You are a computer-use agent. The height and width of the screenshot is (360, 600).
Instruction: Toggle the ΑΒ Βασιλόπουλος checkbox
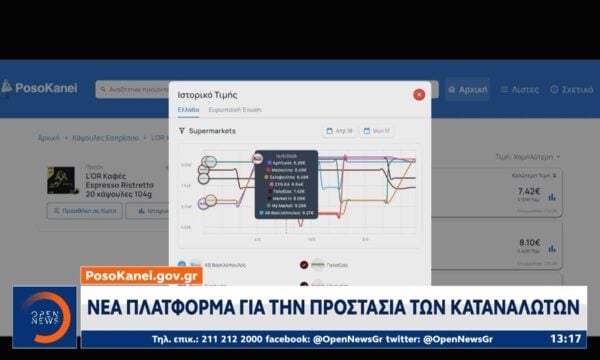182,265
